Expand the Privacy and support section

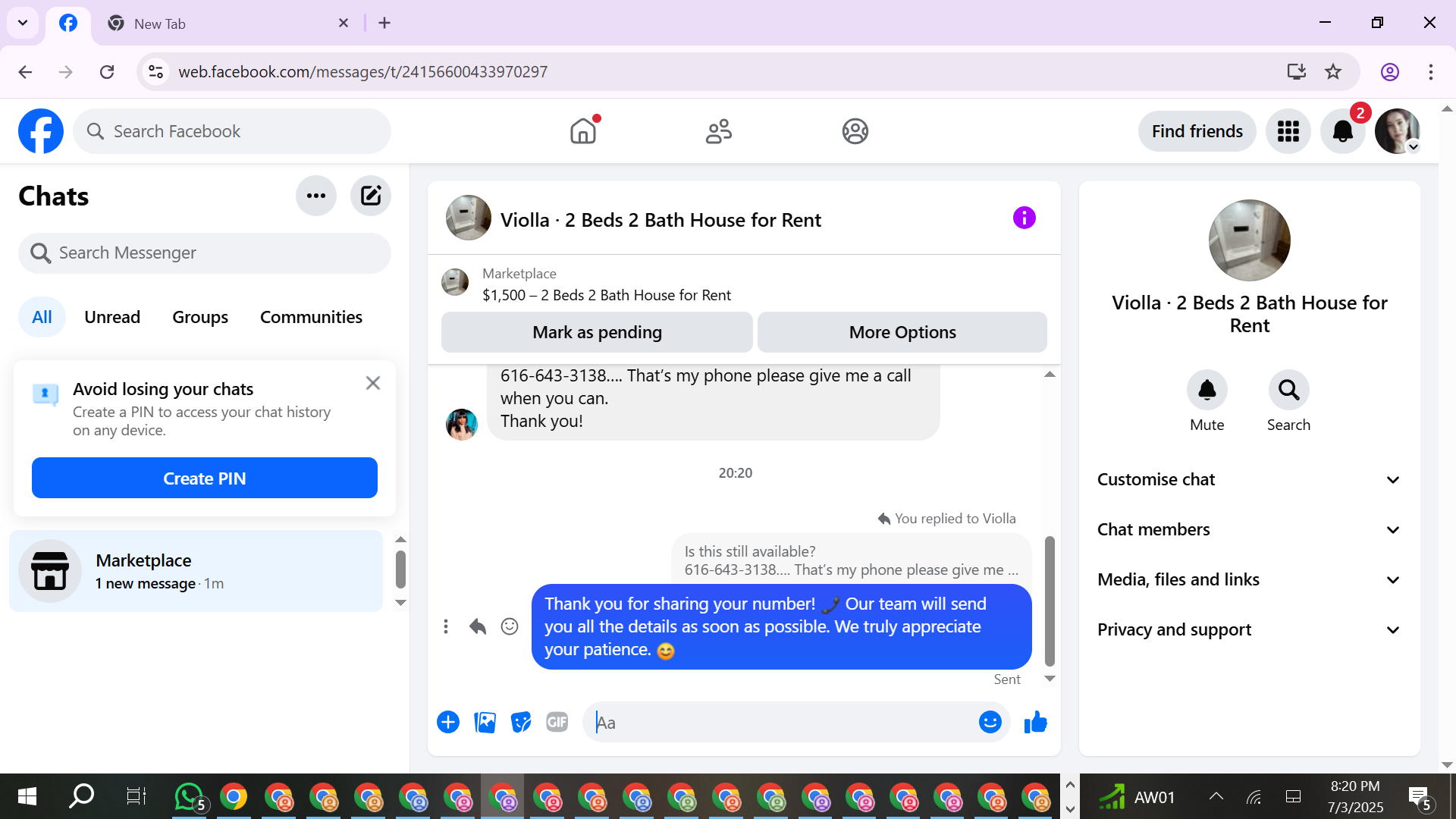(1248, 630)
